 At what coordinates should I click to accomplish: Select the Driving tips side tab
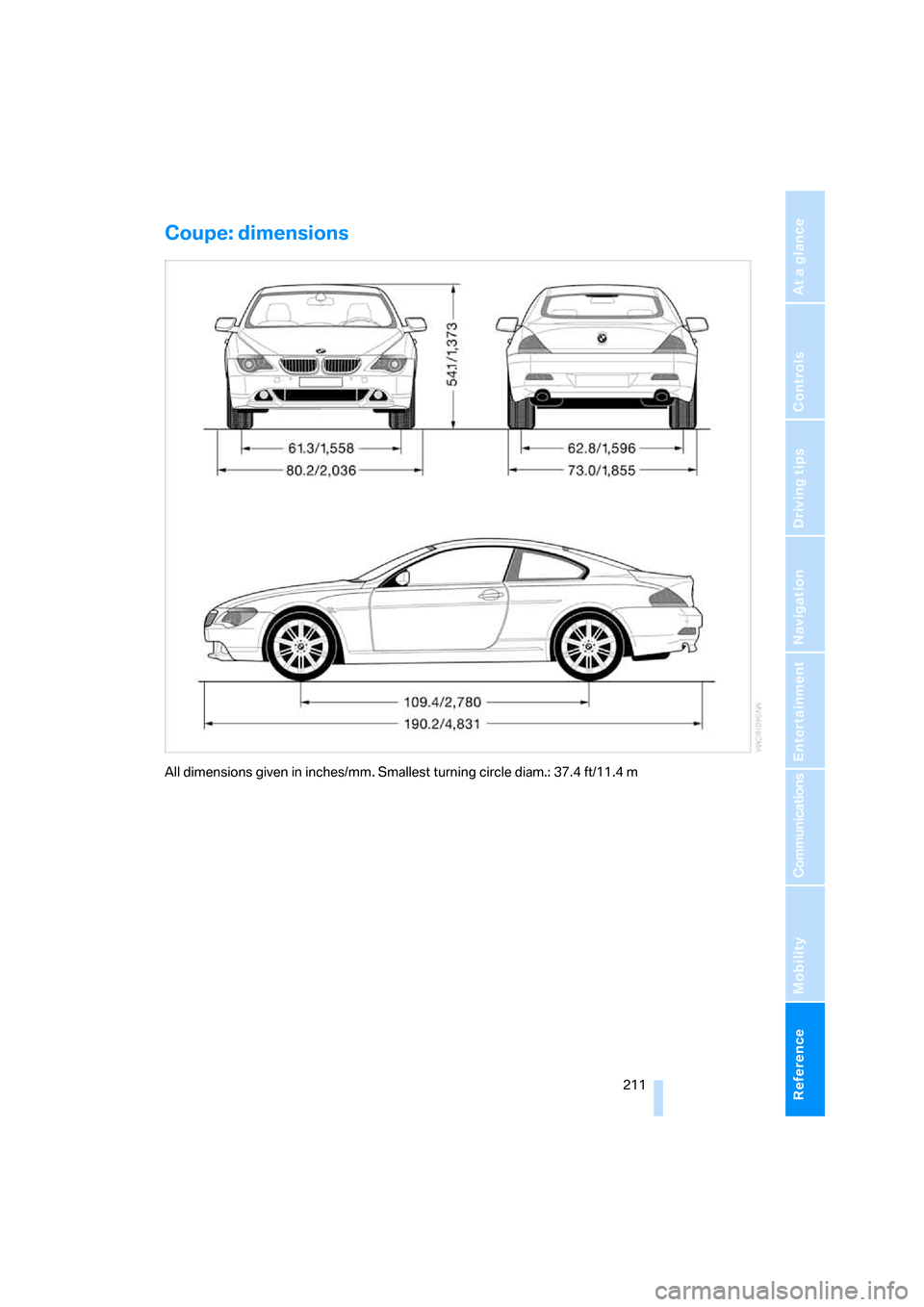coord(805,478)
